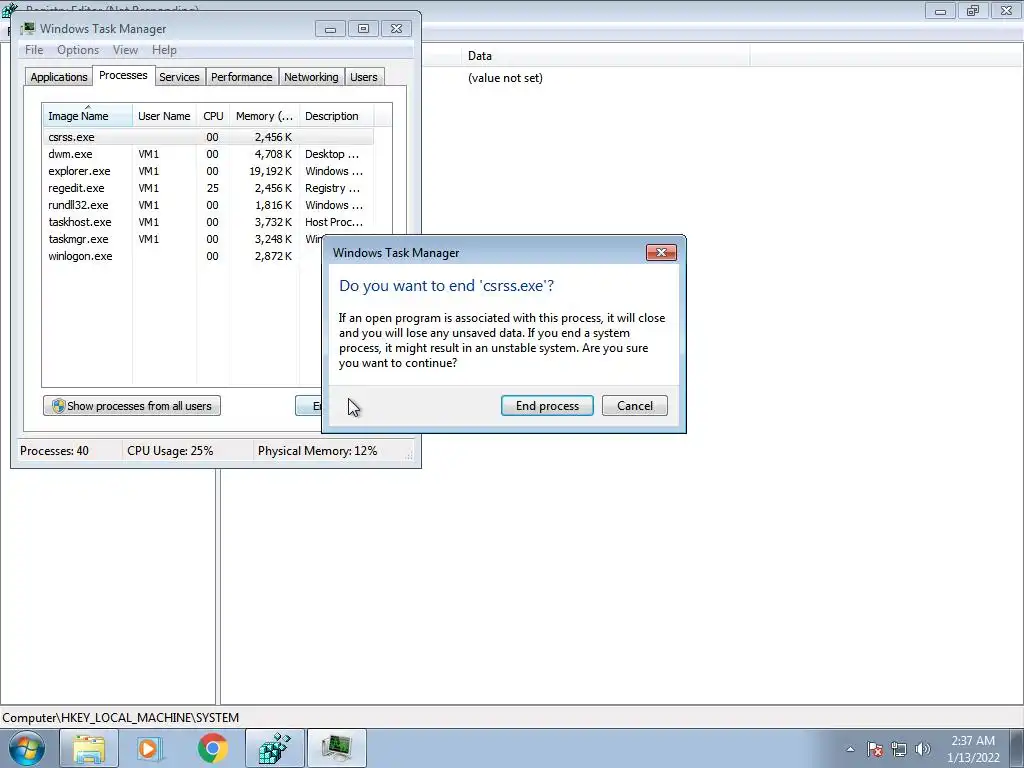Click the shield icon on Show processes button

point(58,406)
